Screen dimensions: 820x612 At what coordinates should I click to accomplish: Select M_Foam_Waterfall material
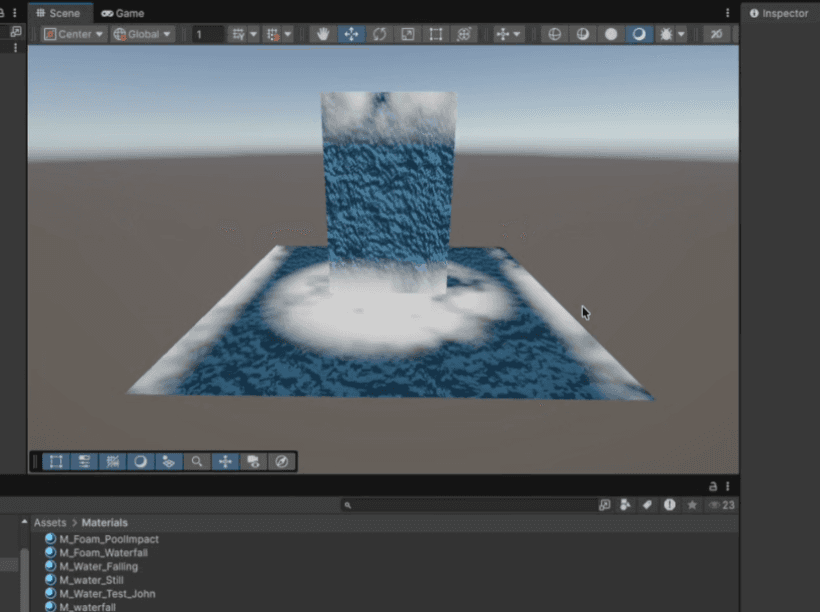point(96,552)
